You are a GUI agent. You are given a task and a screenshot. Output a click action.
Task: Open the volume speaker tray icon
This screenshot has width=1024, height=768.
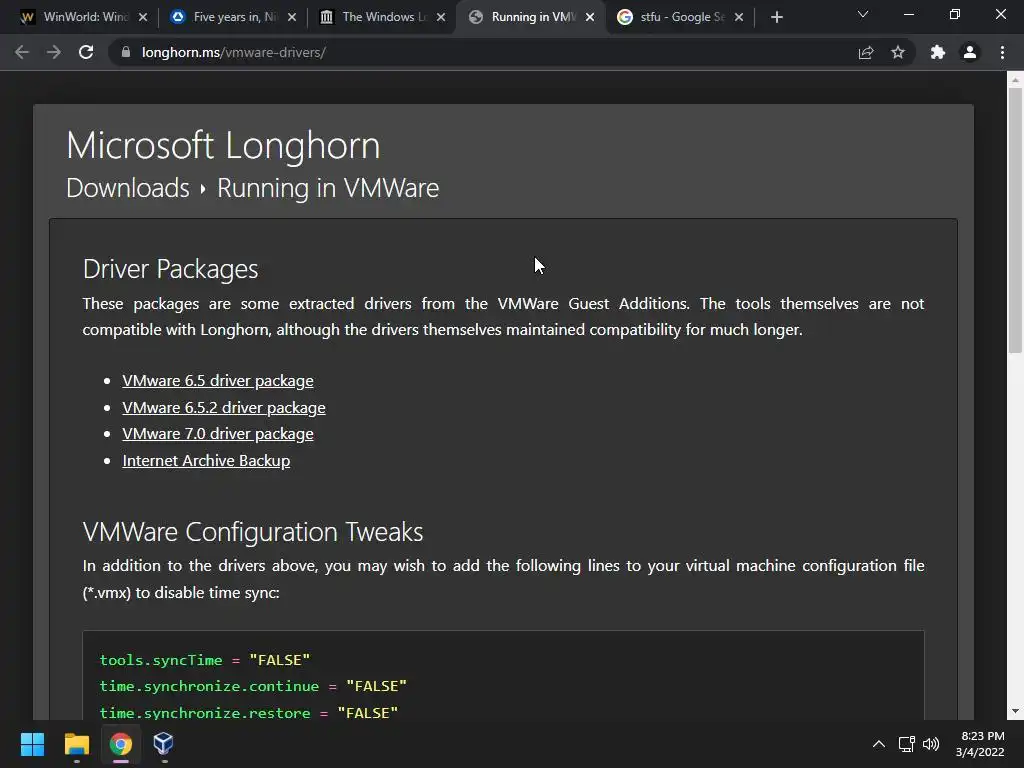pos(931,744)
